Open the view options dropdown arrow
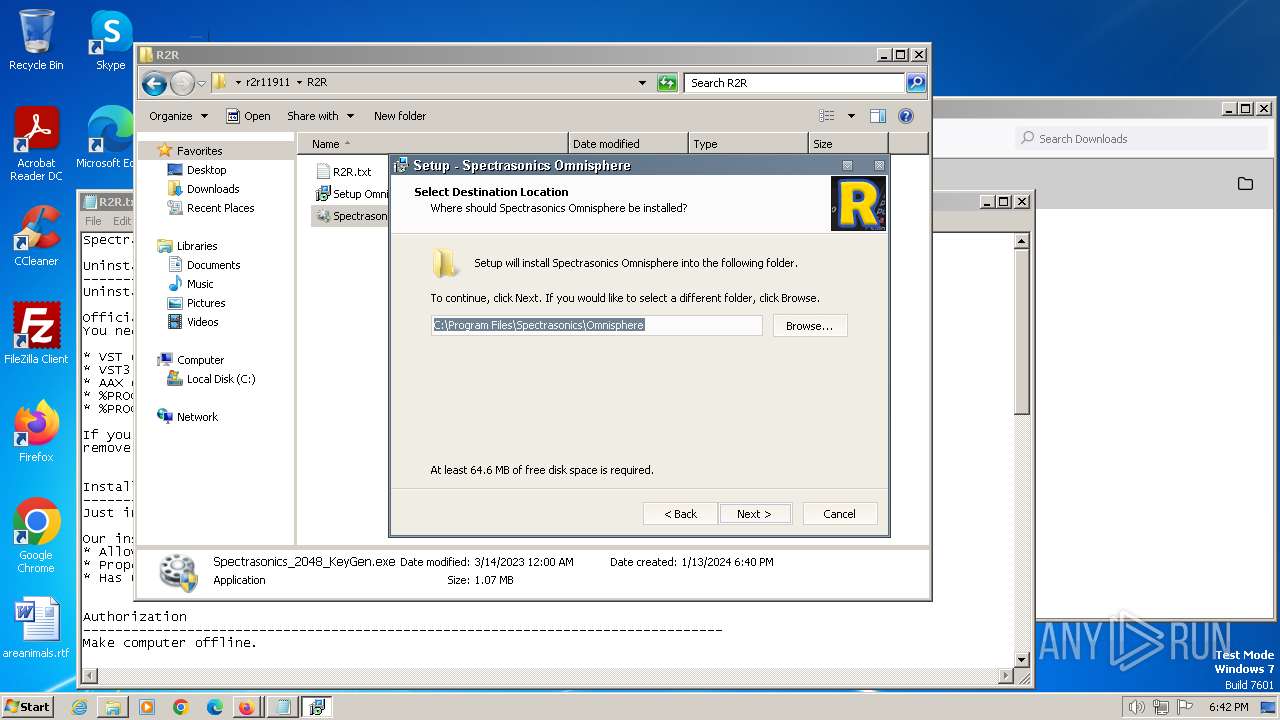The image size is (1280, 720). (x=851, y=116)
